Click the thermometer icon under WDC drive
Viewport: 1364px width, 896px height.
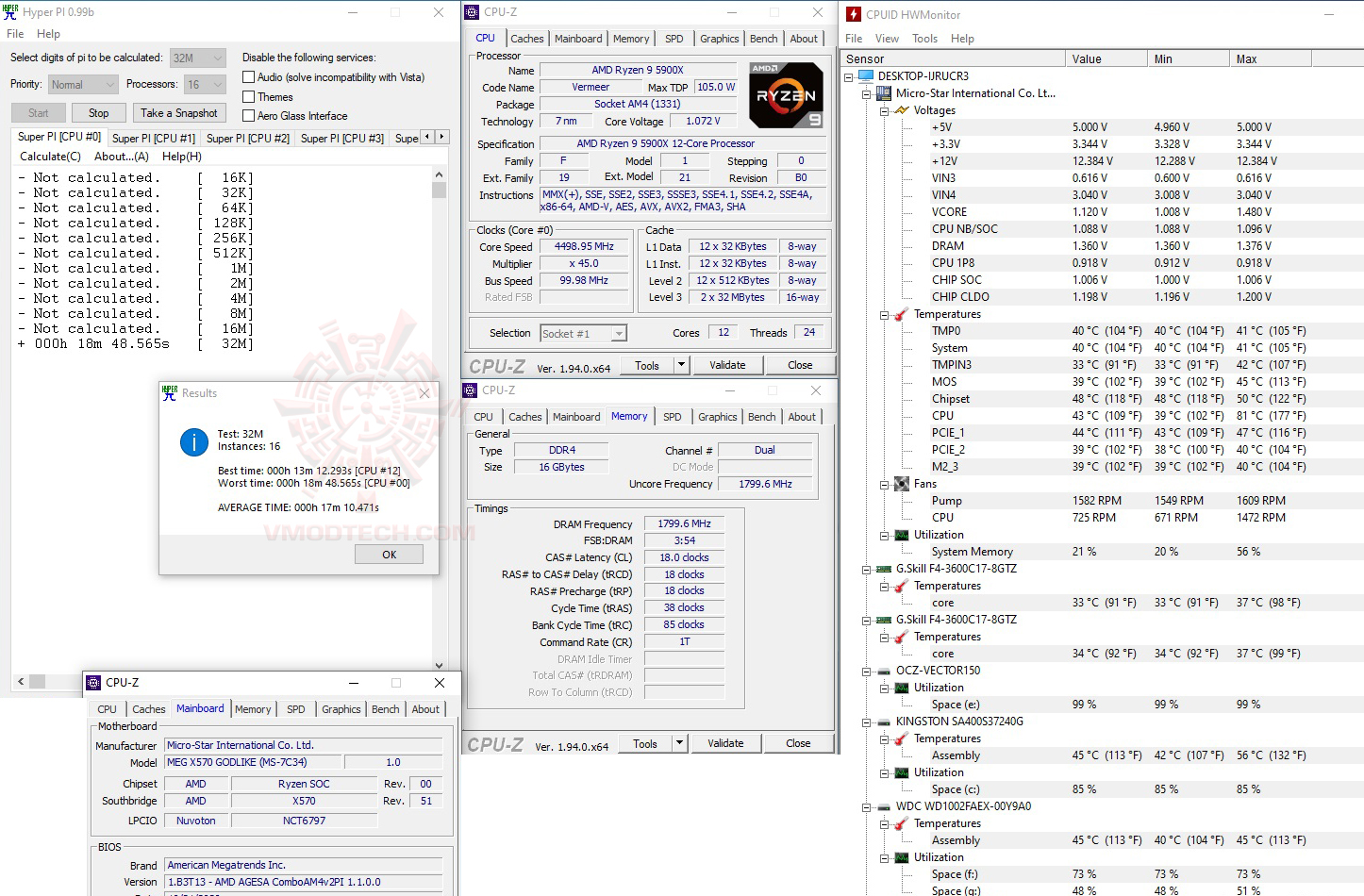coord(902,823)
